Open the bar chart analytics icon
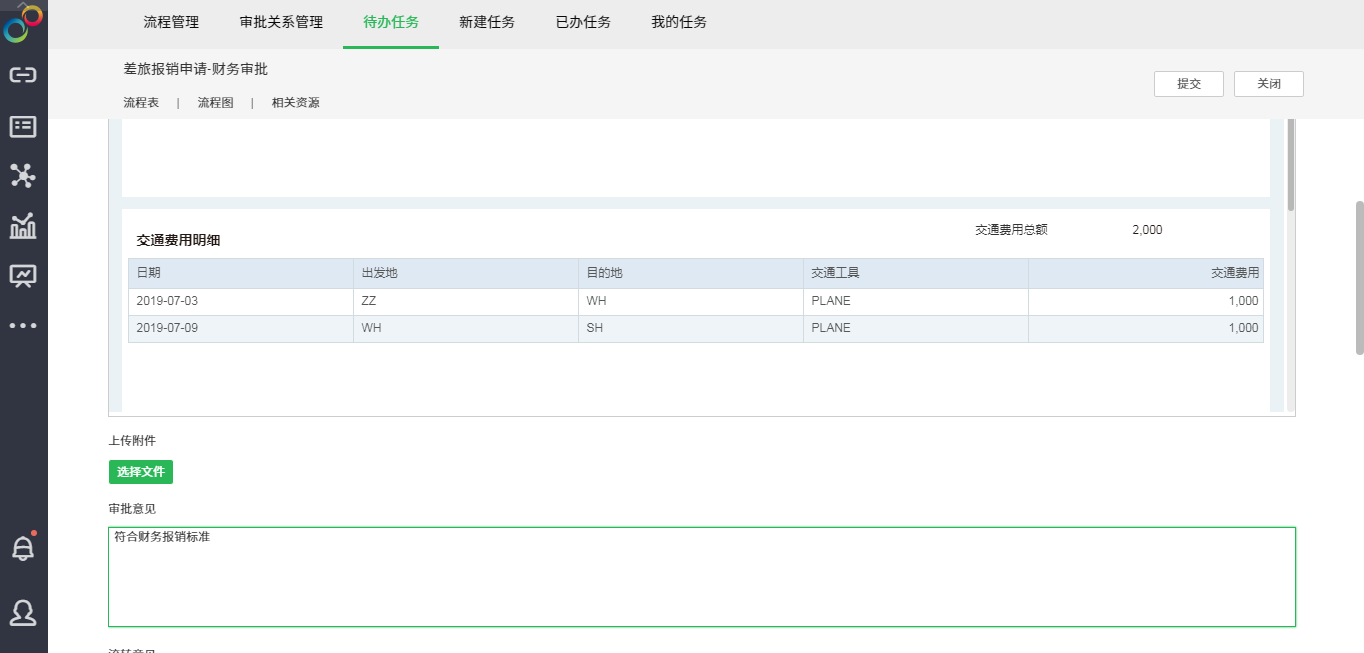Screen dimensions: 1364x653 [x=23, y=226]
